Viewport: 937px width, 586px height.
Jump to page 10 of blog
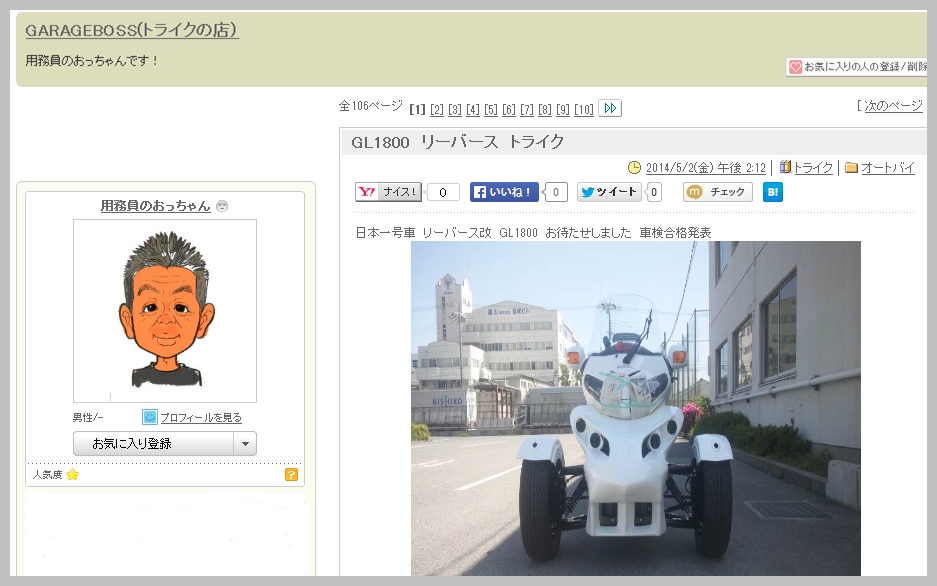(x=584, y=109)
